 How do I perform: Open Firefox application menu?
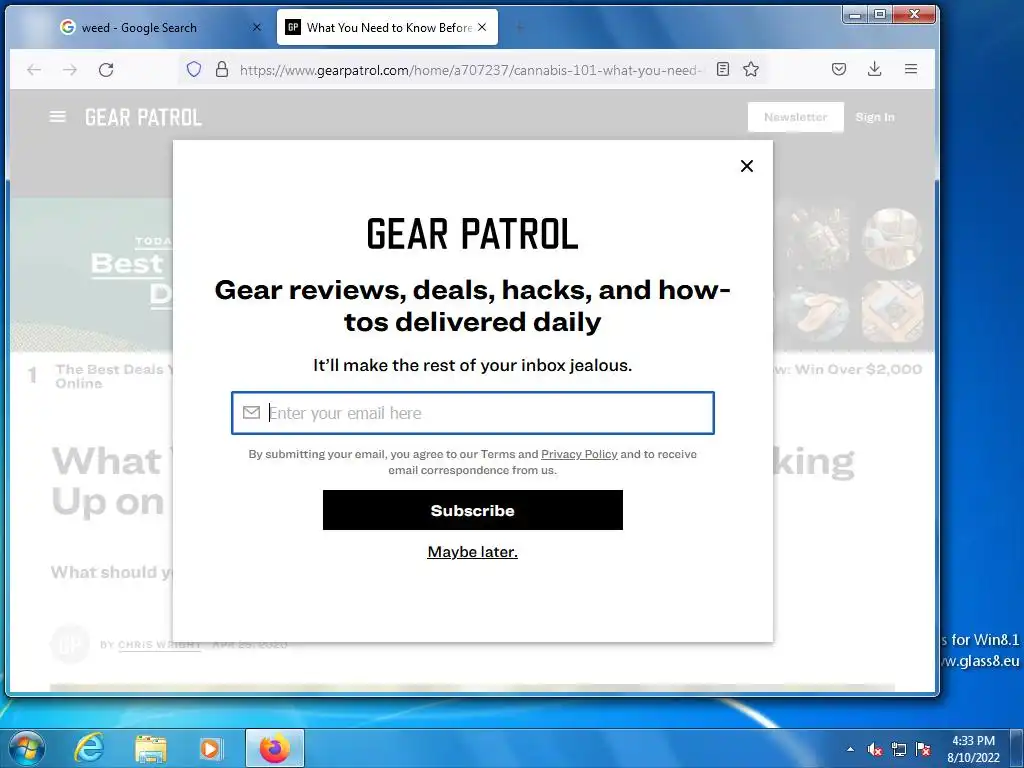[x=911, y=69]
